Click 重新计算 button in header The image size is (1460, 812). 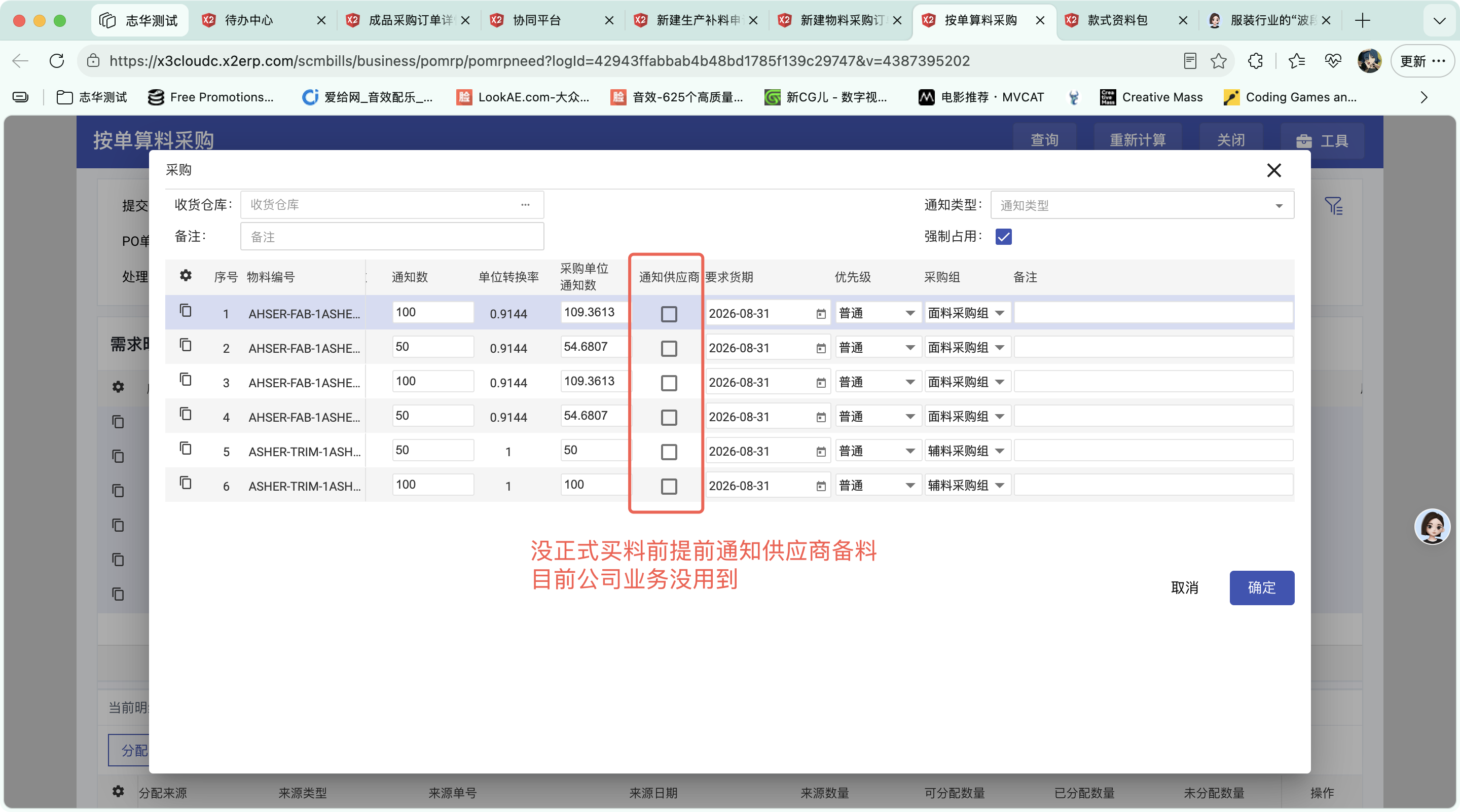pyautogui.click(x=1137, y=140)
